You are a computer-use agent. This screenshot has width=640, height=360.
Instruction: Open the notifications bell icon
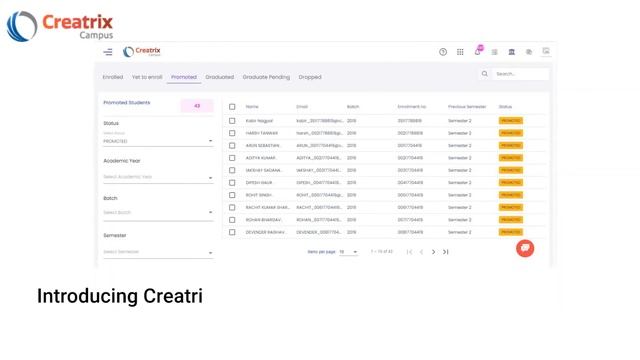pos(478,51)
